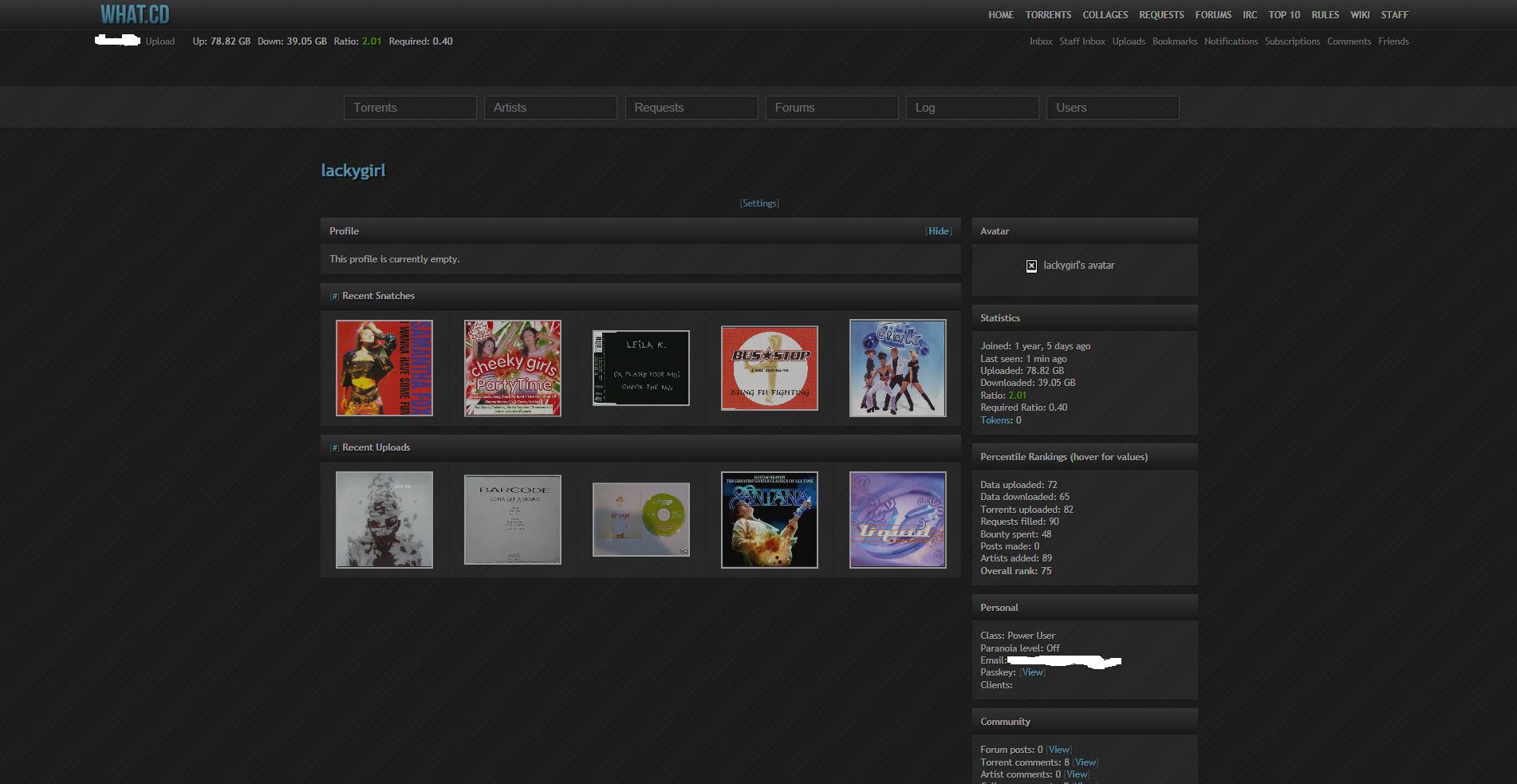This screenshot has width=1517, height=784.
Task: Click the Joined: 1 year, 5 days ago text
Action: 1035,346
